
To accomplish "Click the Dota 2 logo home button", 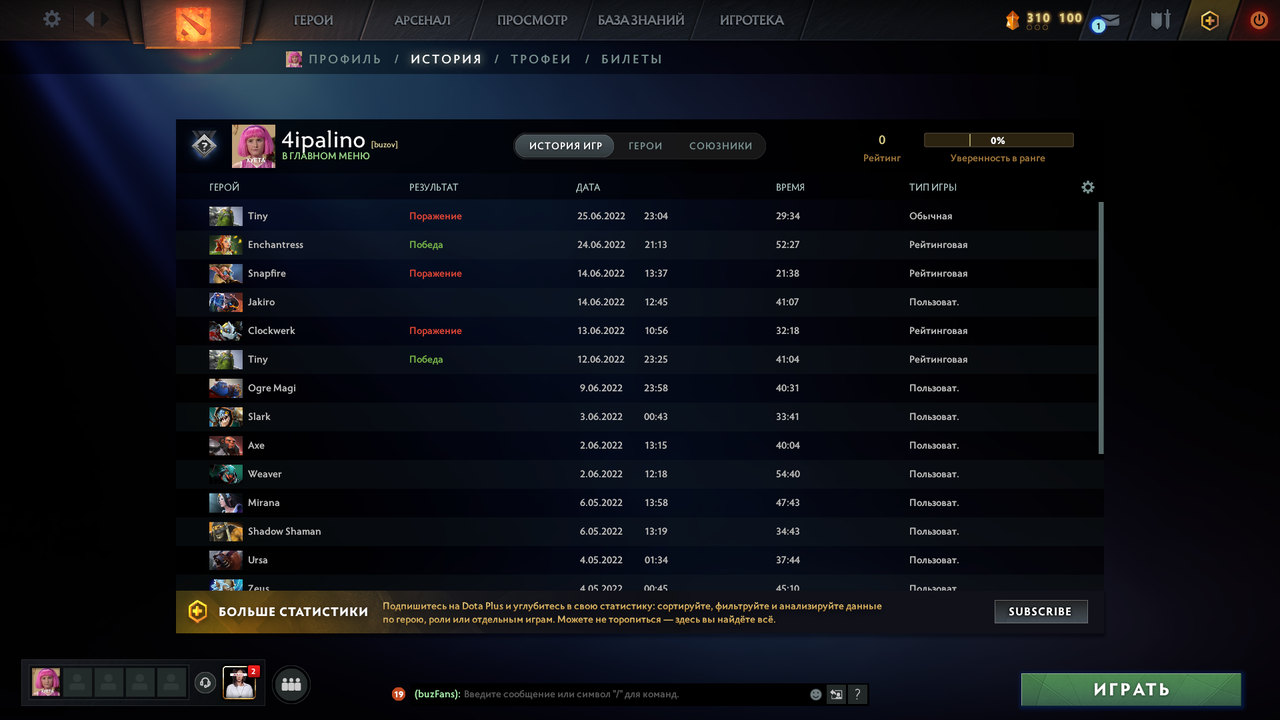I will tap(192, 23).
